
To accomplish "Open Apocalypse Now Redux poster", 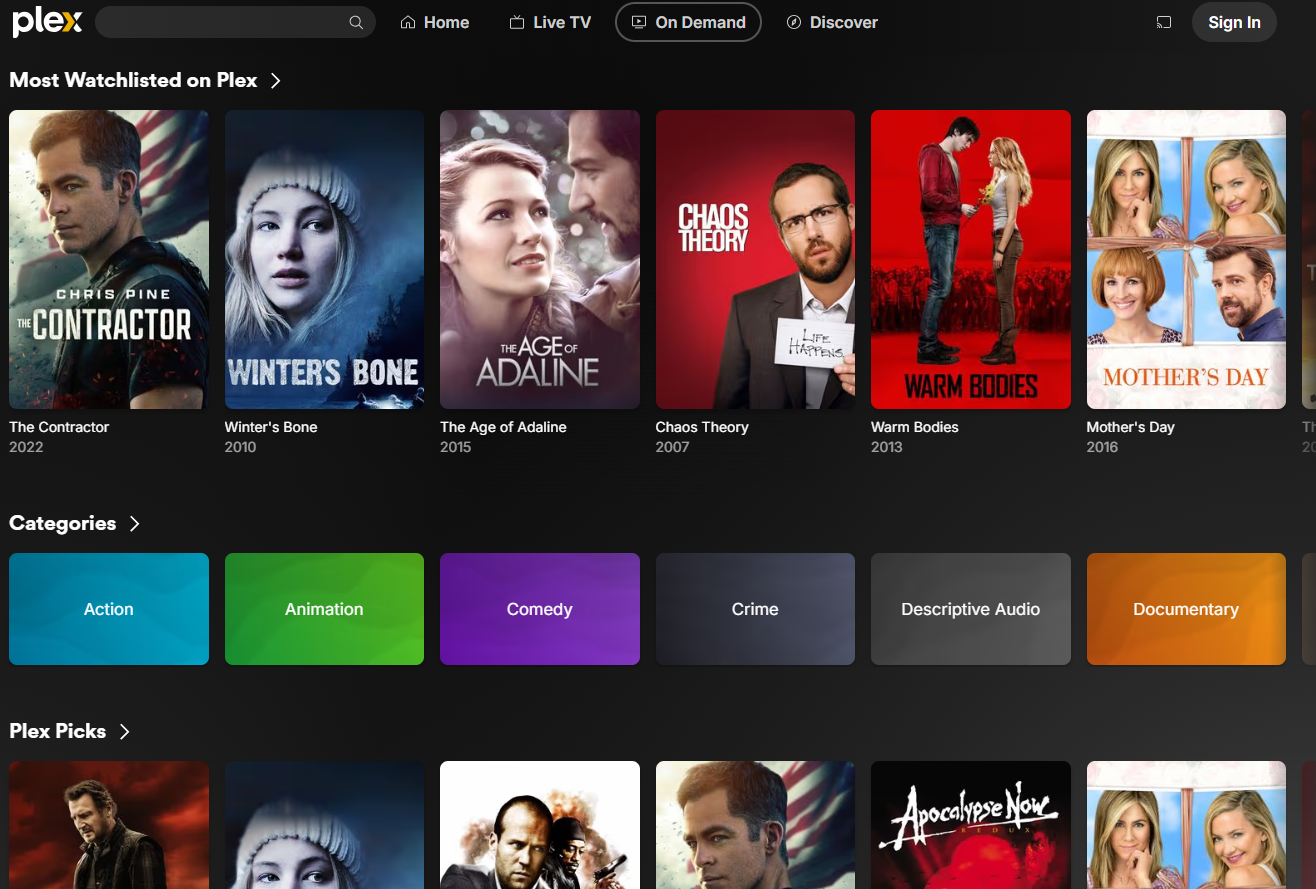I will 971,825.
